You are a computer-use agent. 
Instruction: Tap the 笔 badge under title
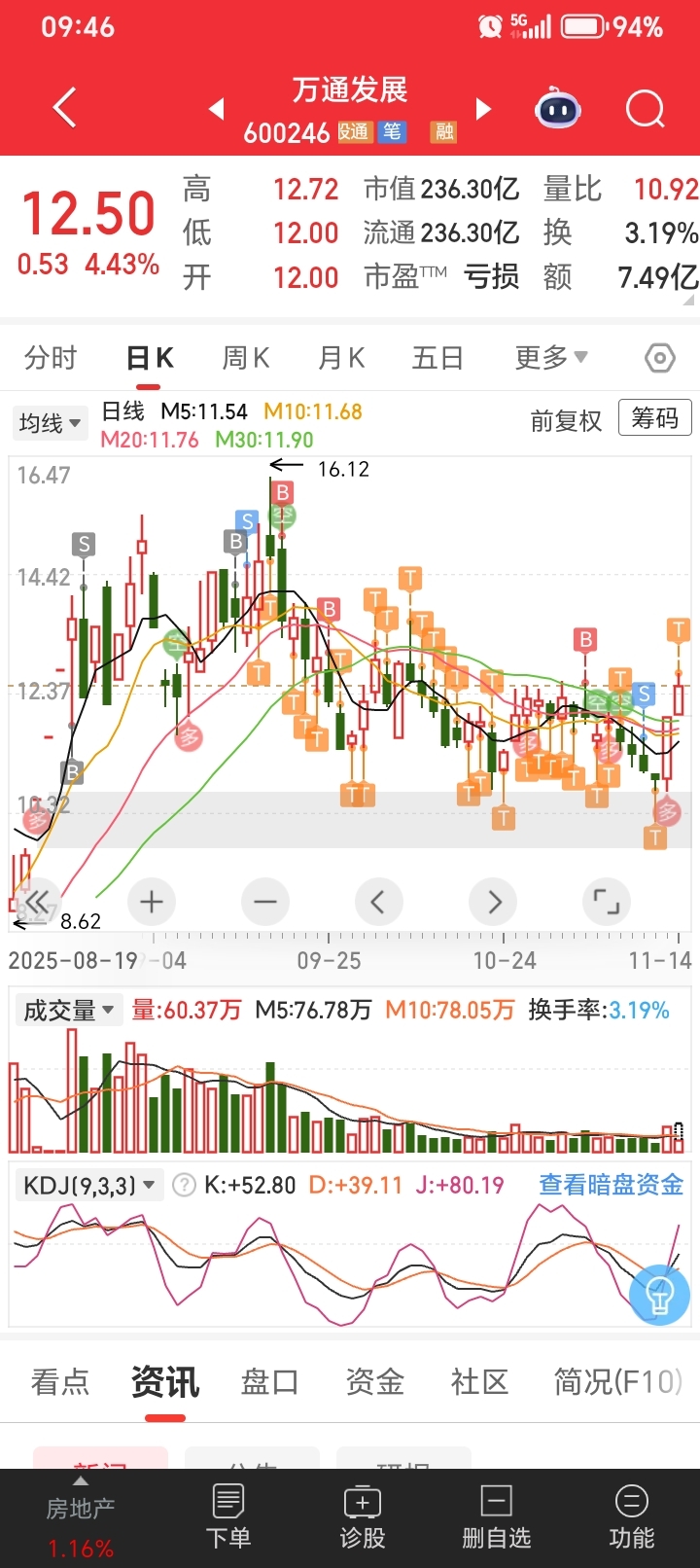click(392, 132)
